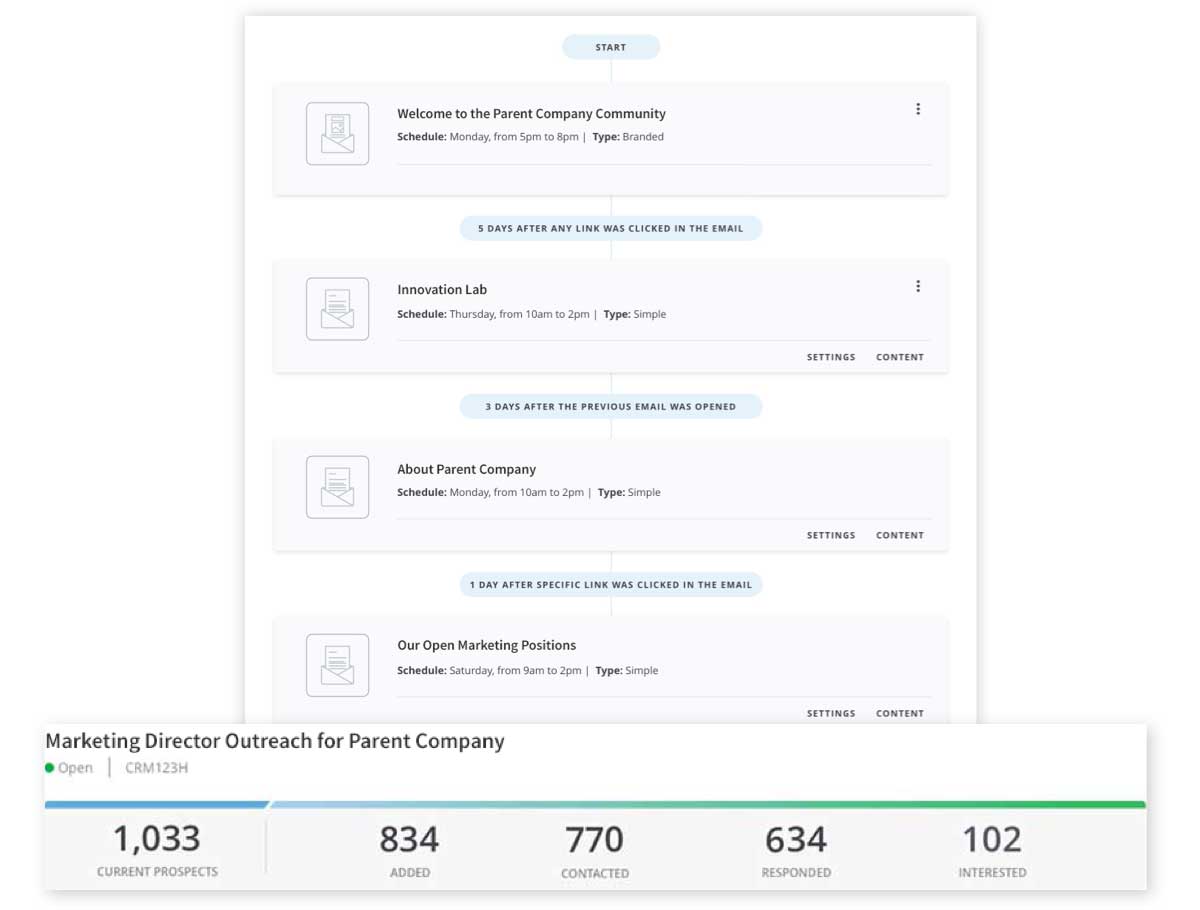Viewport: 1200px width, 910px height.
Task: Open Content for About Parent Company email
Action: (x=900, y=535)
